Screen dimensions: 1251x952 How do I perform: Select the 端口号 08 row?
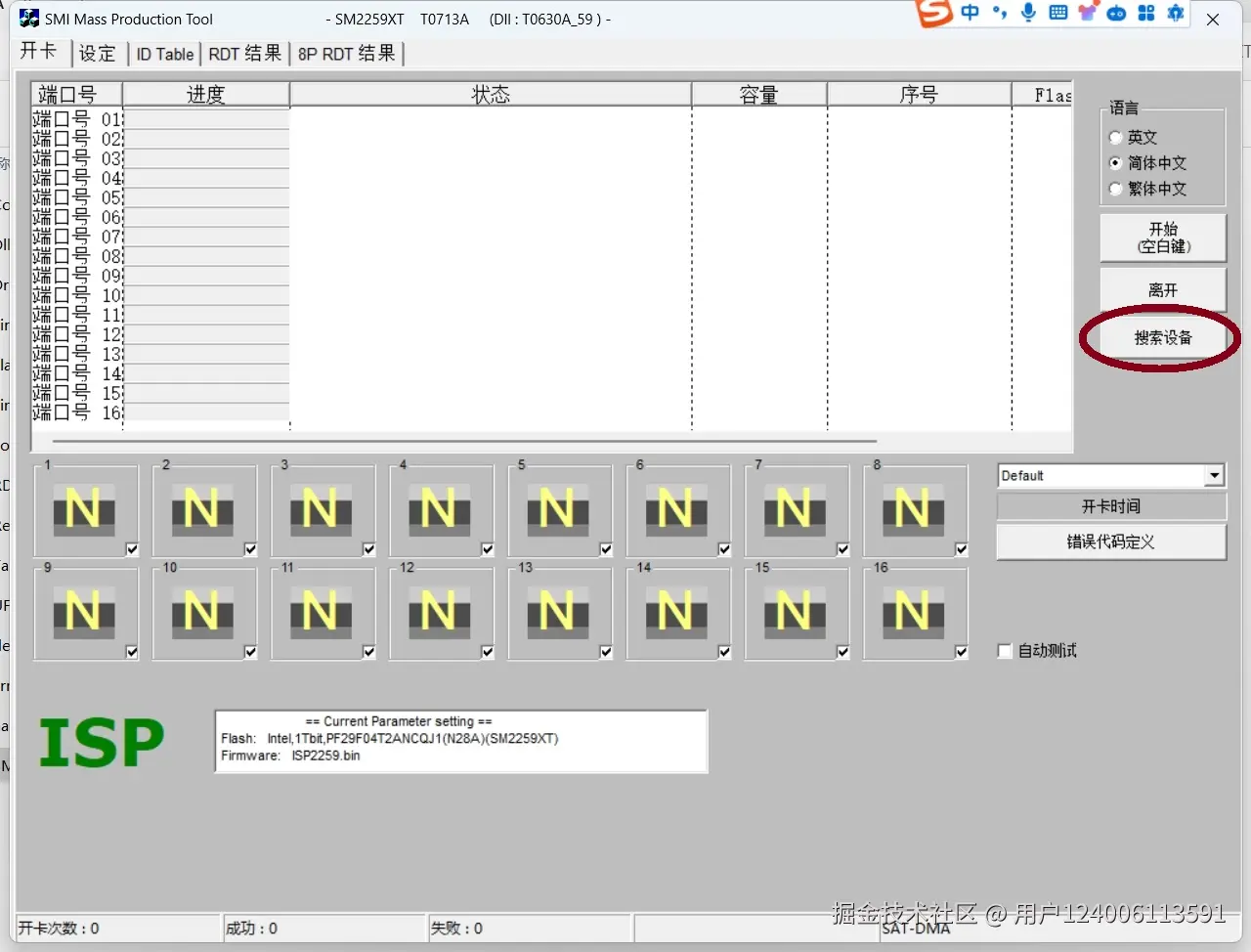click(x=78, y=256)
